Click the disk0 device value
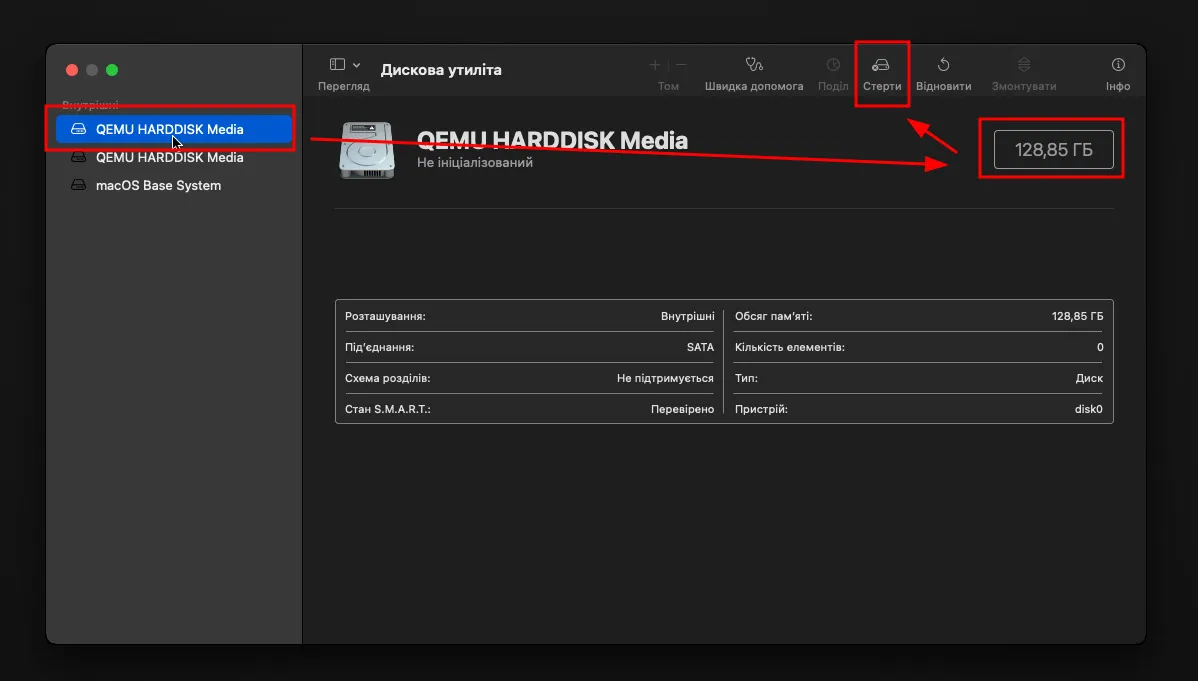The width and height of the screenshot is (1198, 681). pyautogui.click(x=1089, y=410)
